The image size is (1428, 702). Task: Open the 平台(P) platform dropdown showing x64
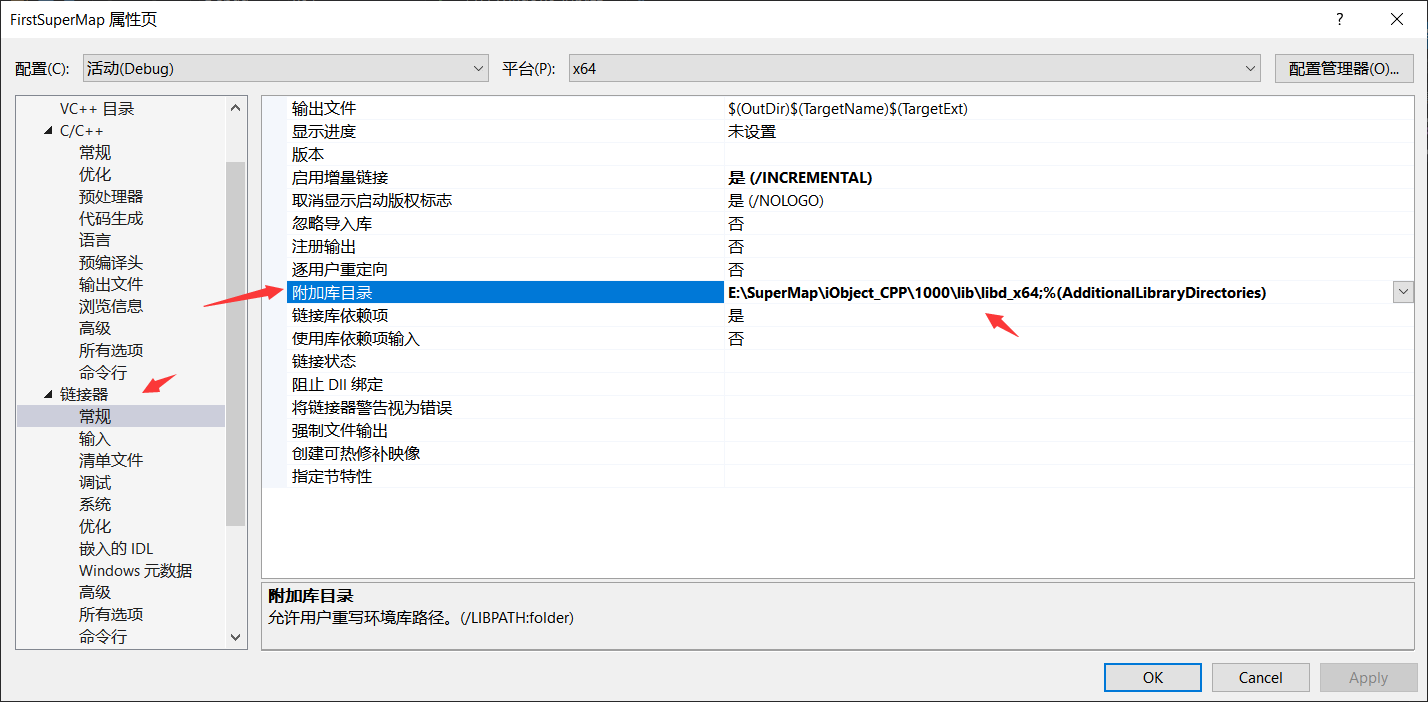tap(1250, 68)
